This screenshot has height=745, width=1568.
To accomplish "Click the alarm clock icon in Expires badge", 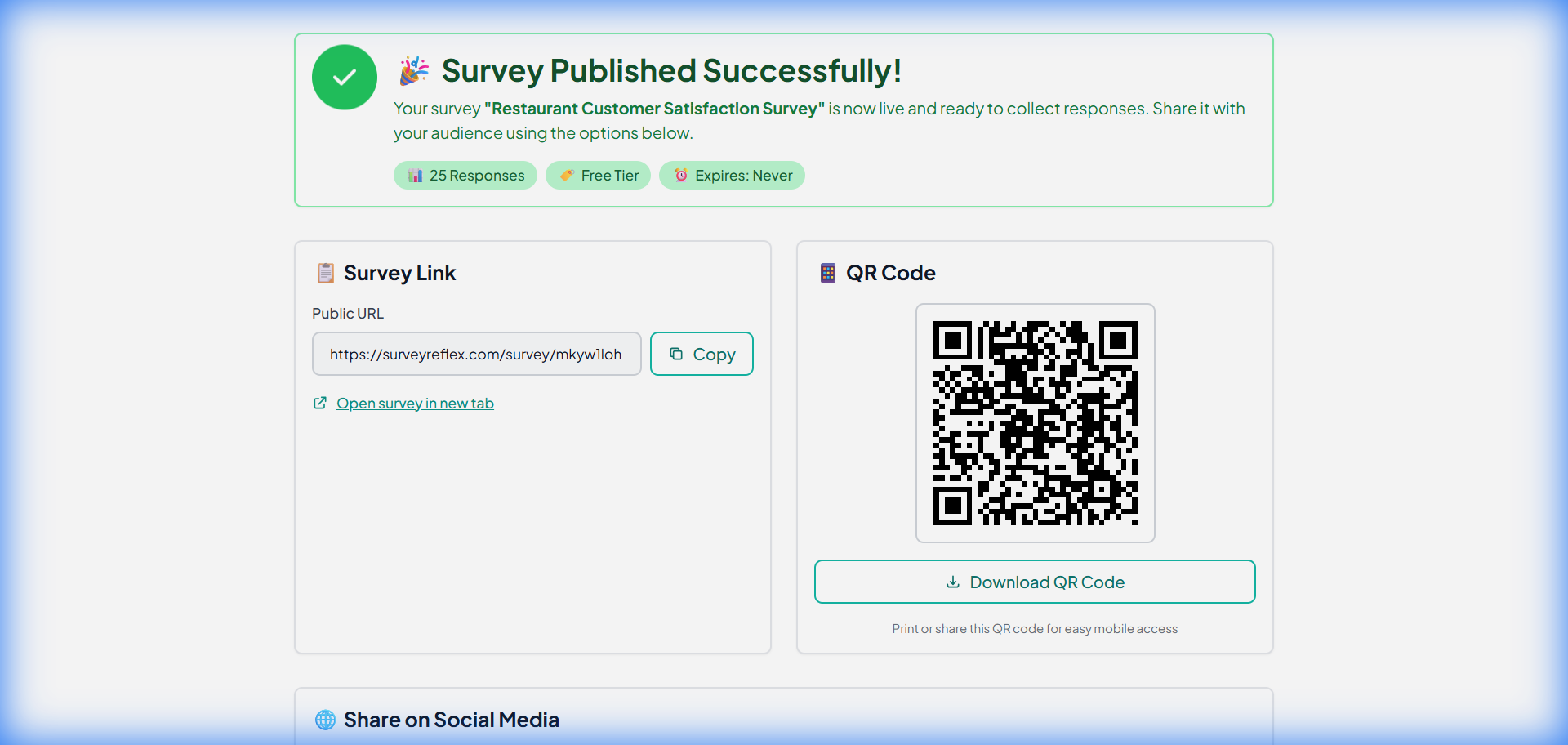I will pos(682,175).
